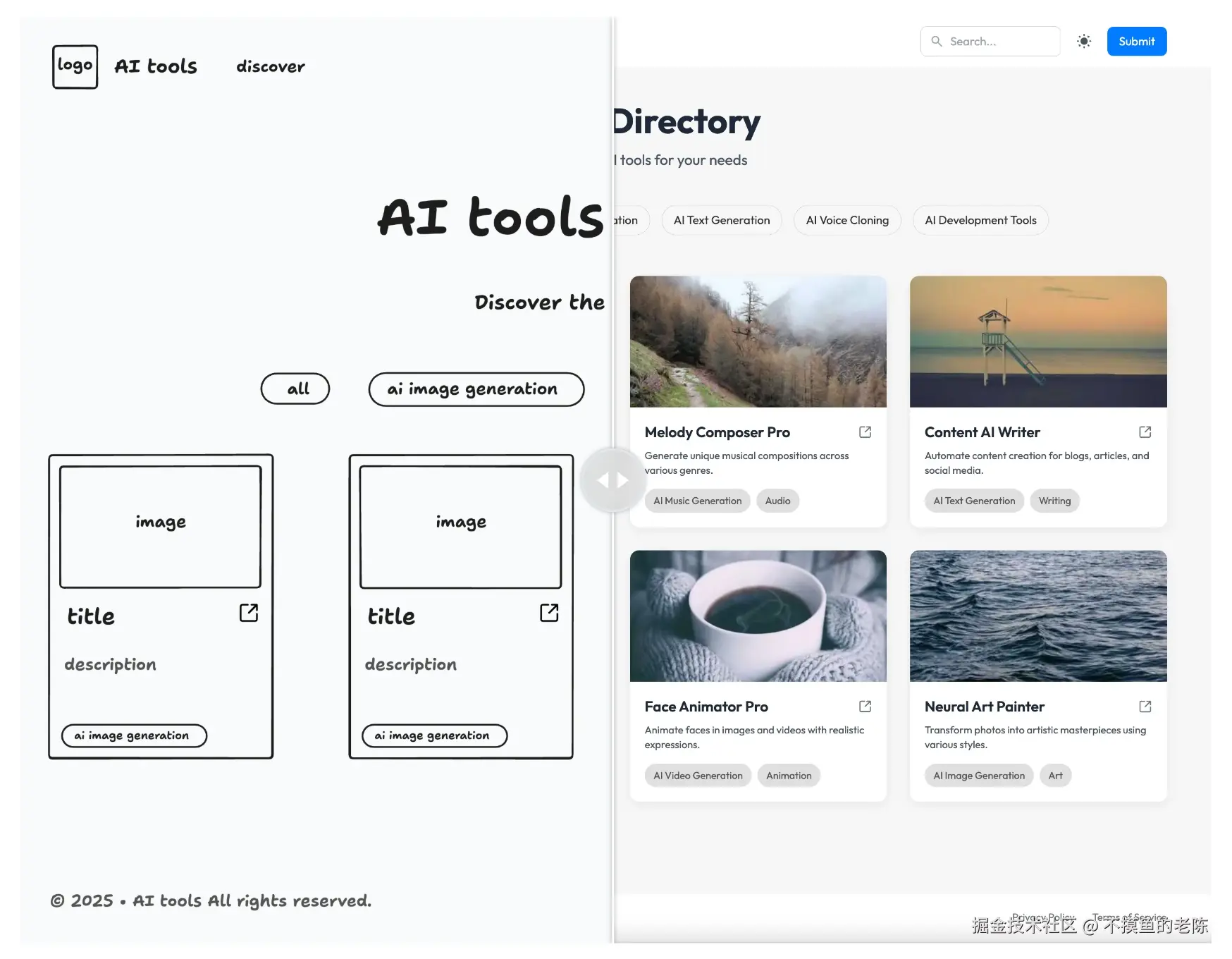Open Melody Composer Pro external link icon
Viewport: 1232px width, 959px height.
click(x=866, y=432)
